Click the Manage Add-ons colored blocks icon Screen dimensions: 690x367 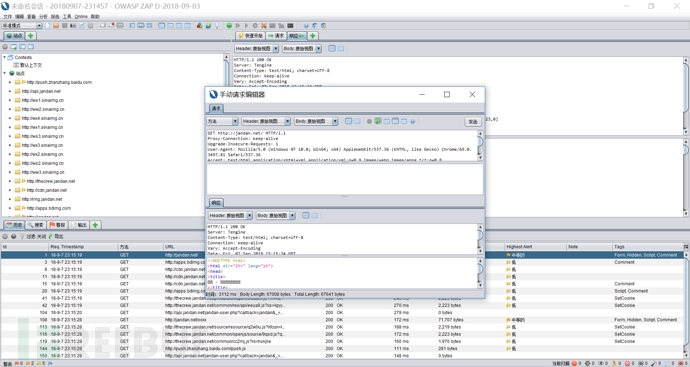(199, 26)
